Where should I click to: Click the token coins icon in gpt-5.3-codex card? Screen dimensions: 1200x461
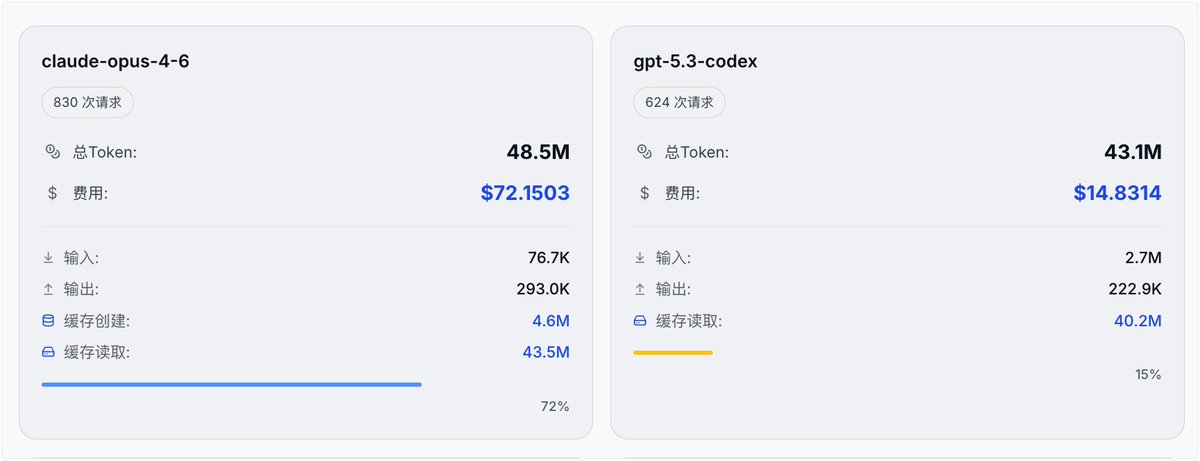tap(644, 152)
